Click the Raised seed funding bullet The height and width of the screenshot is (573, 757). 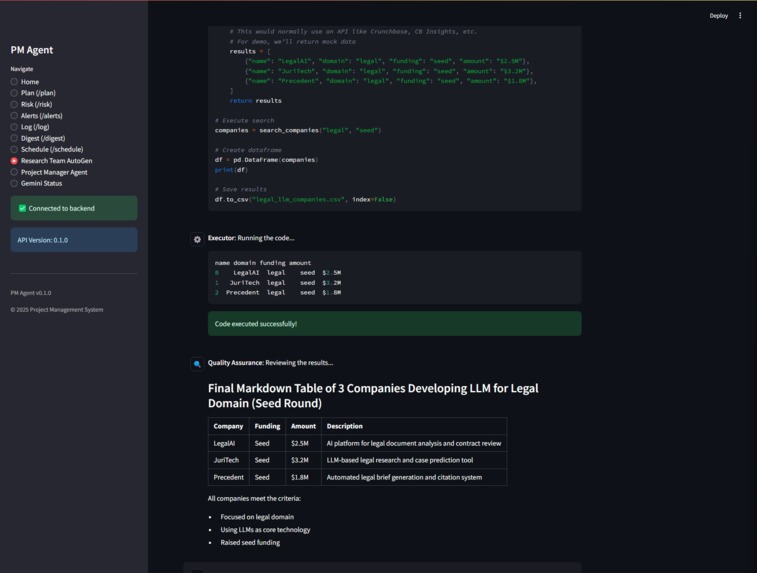click(250, 542)
